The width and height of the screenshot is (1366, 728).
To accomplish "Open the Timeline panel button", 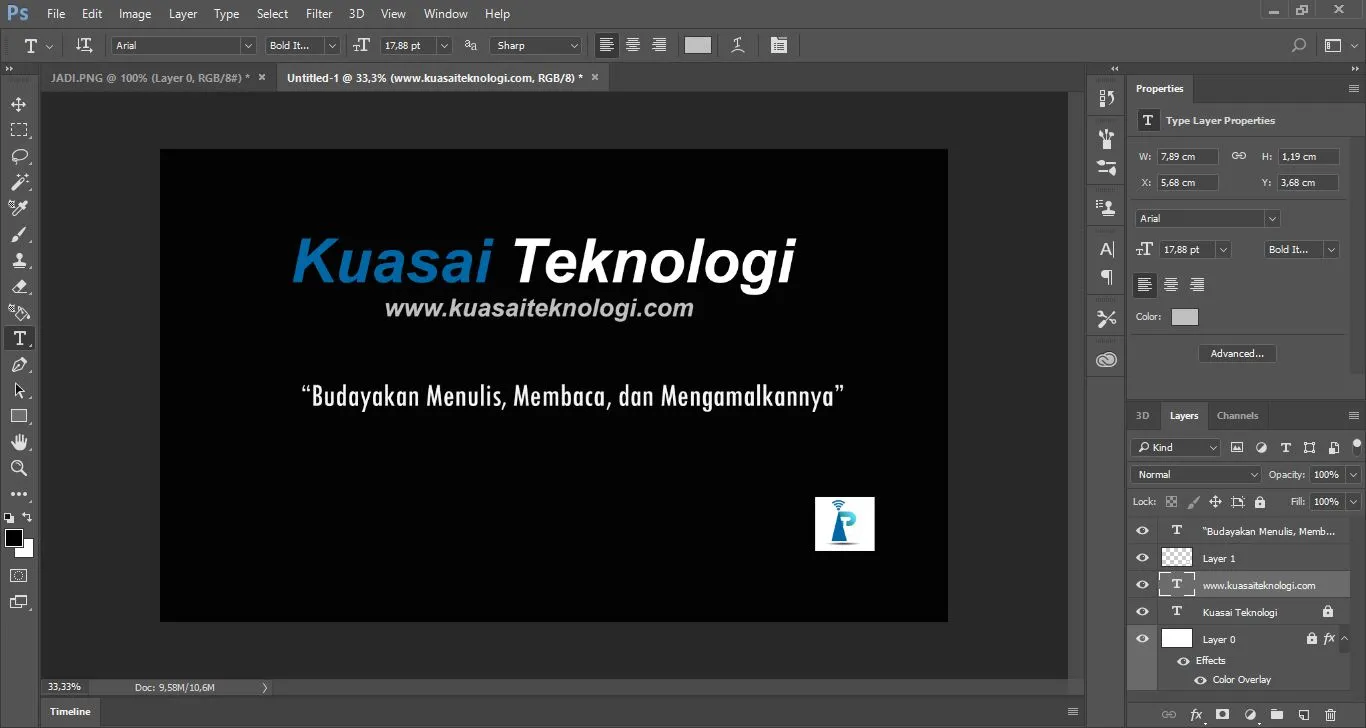I will pos(69,711).
